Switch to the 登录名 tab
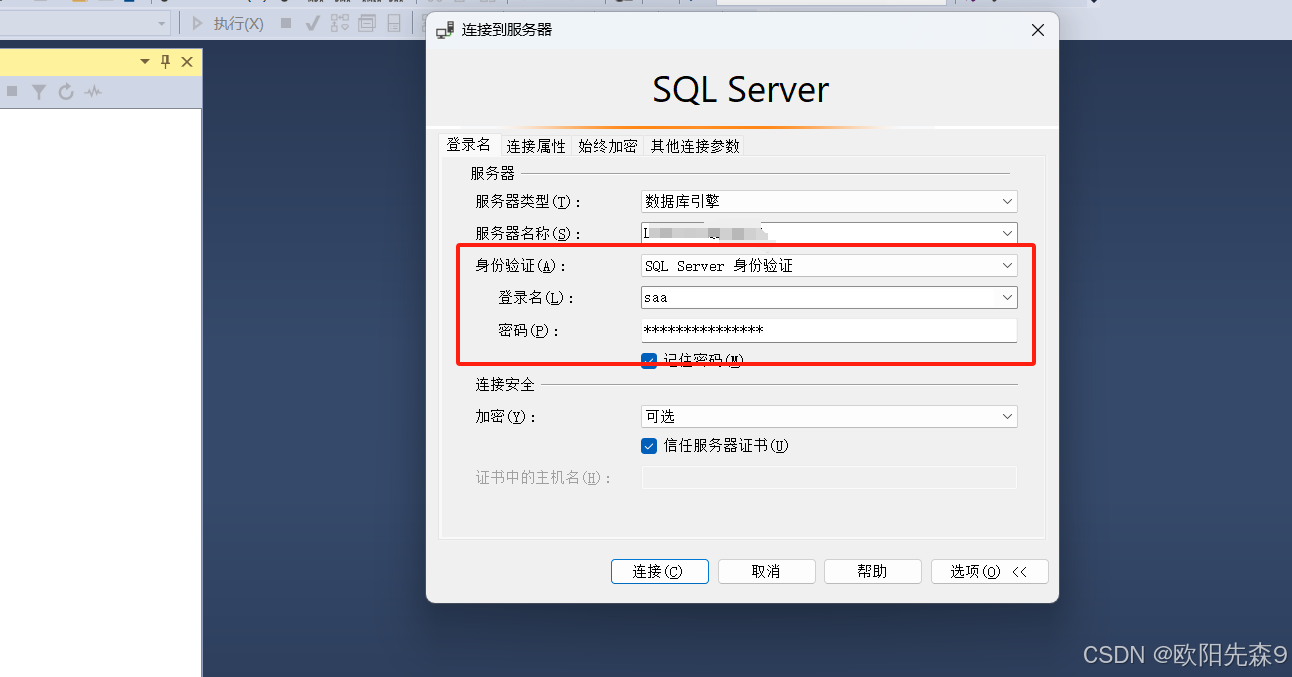1292x677 pixels. (x=469, y=145)
